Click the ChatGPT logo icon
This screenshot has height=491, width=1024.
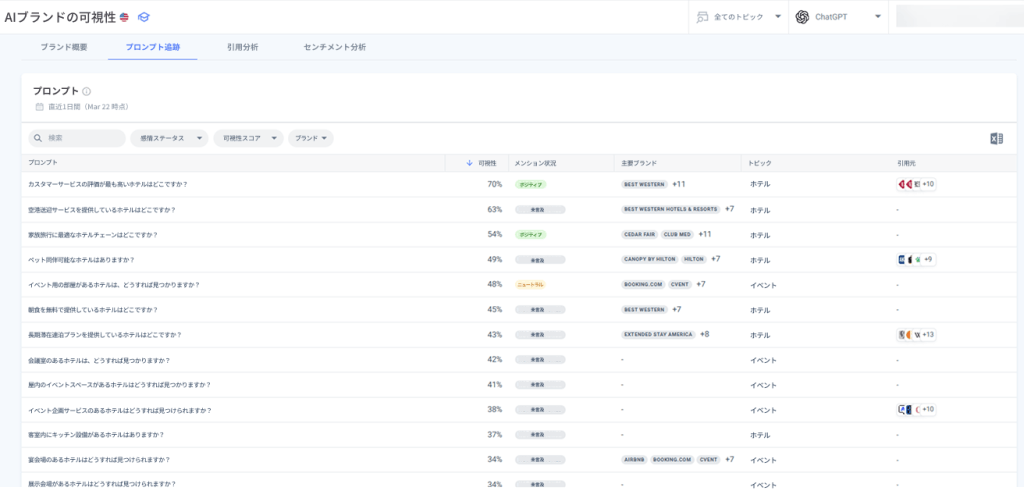point(802,17)
